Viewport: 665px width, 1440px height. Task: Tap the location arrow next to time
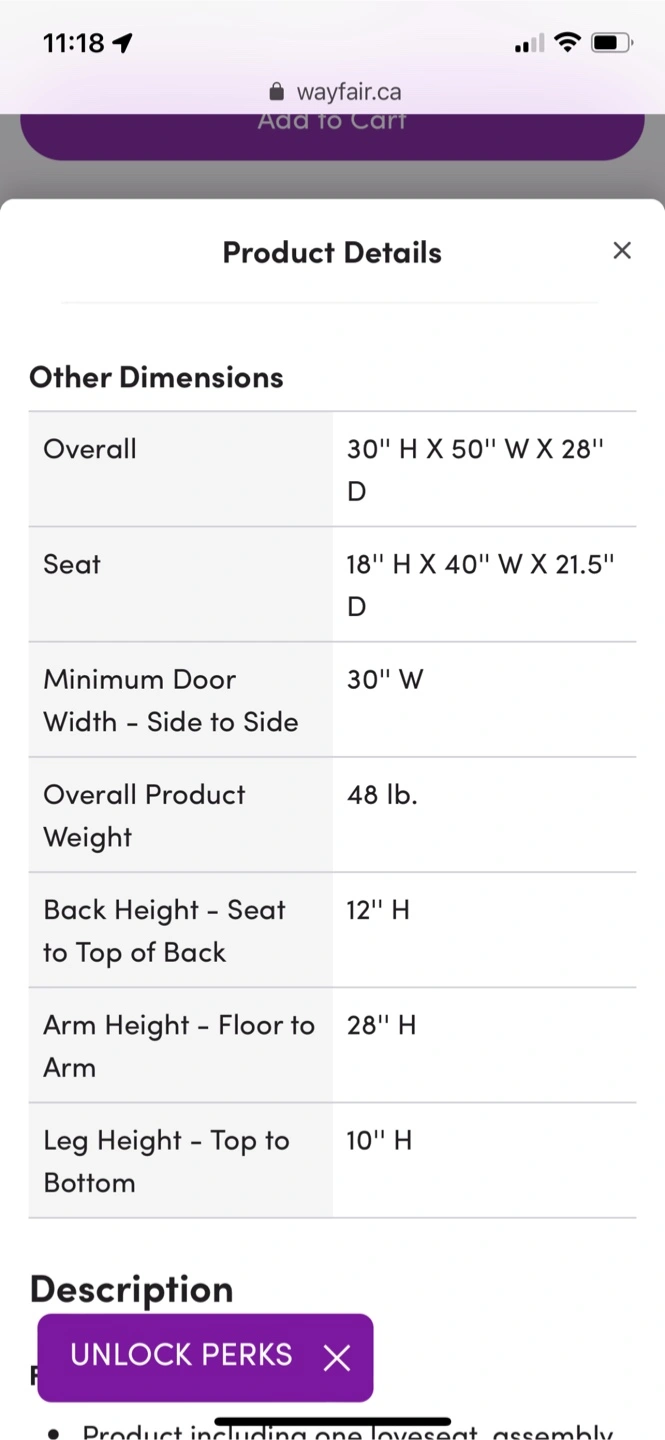point(123,42)
